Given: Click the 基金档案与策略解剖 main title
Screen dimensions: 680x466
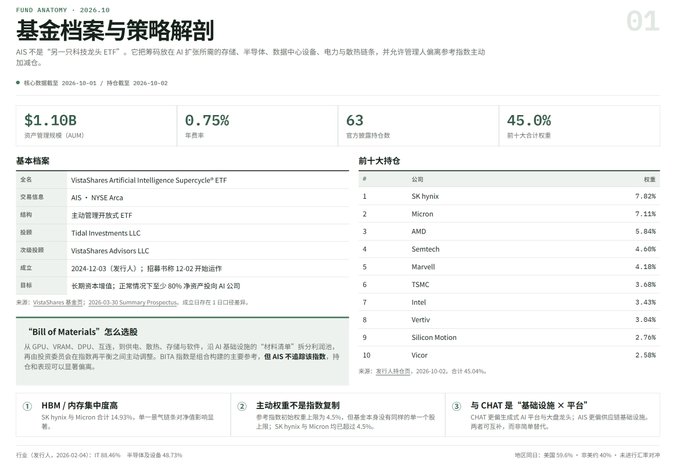Looking at the screenshot, I should click(115, 31).
